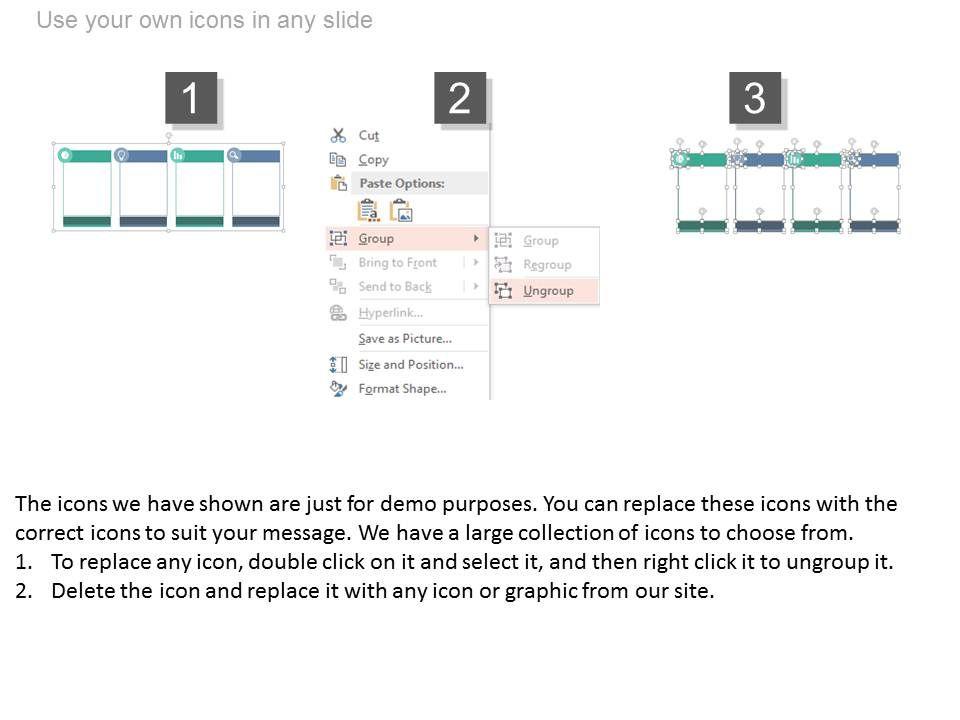Click the Send to Back icon
Image resolution: width=960 pixels, height=720 pixels.
(x=338, y=286)
